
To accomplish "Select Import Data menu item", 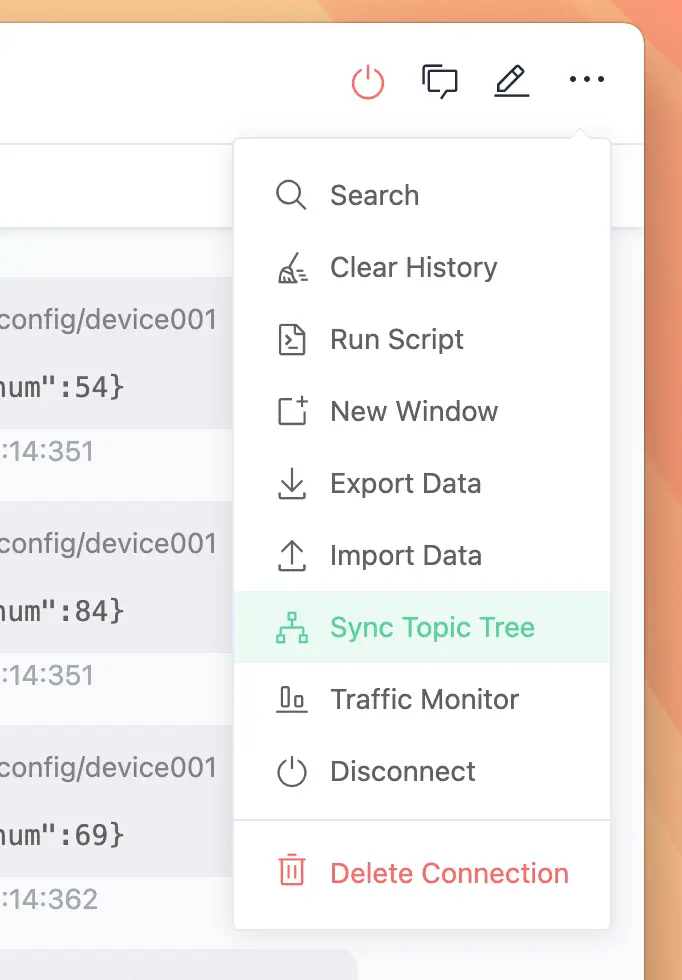I will click(x=405, y=555).
